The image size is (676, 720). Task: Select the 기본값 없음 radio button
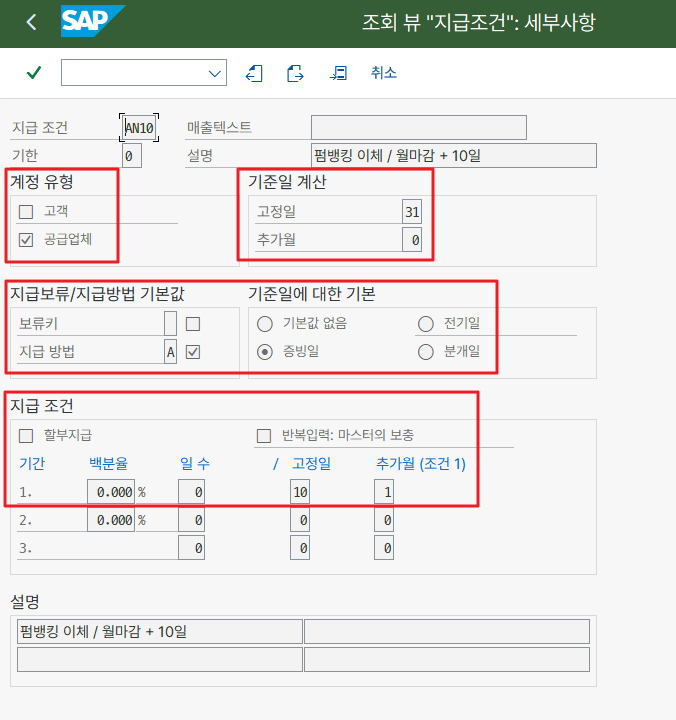265,324
